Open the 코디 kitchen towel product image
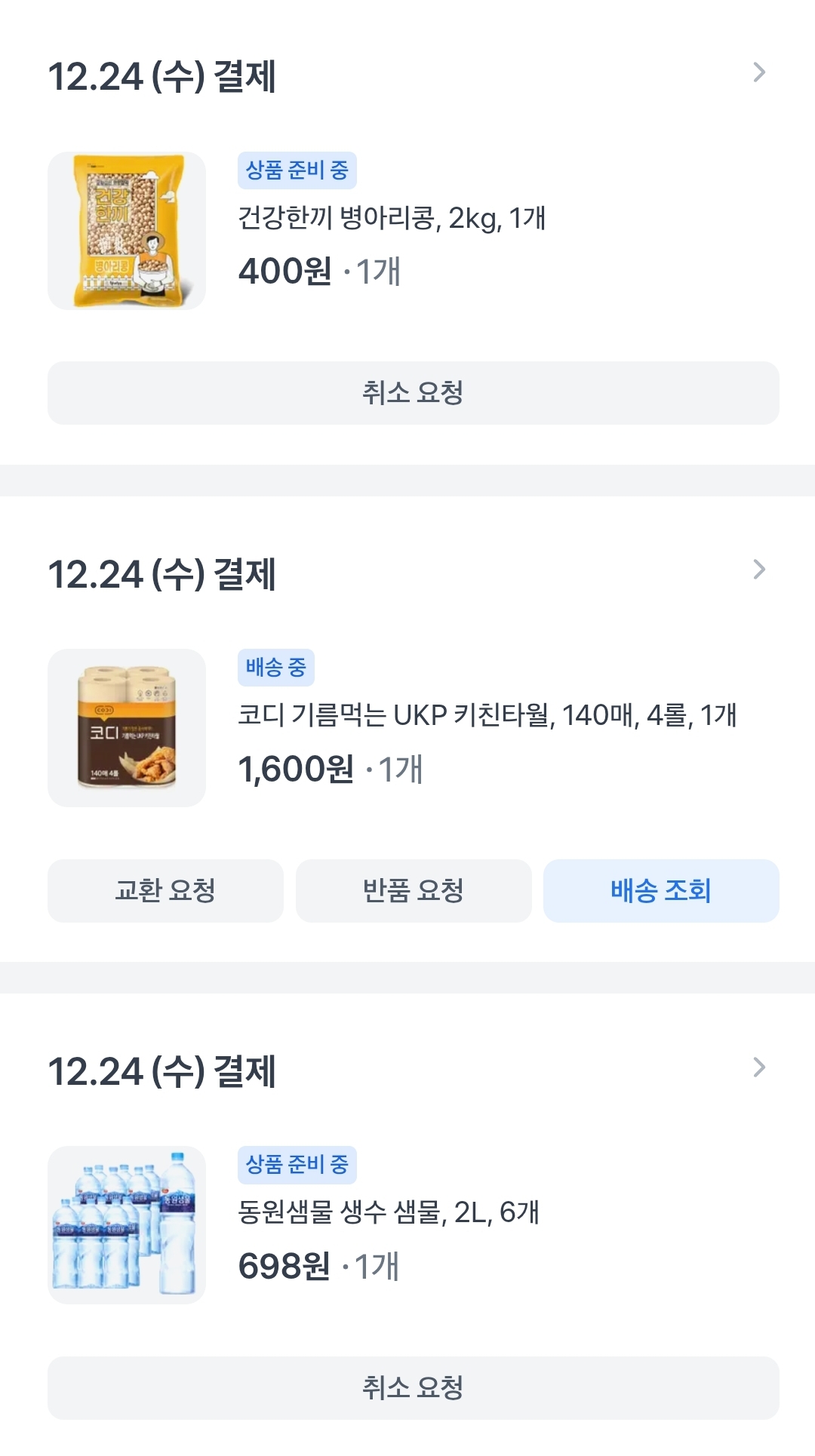This screenshot has height=1456, width=815. tap(127, 728)
